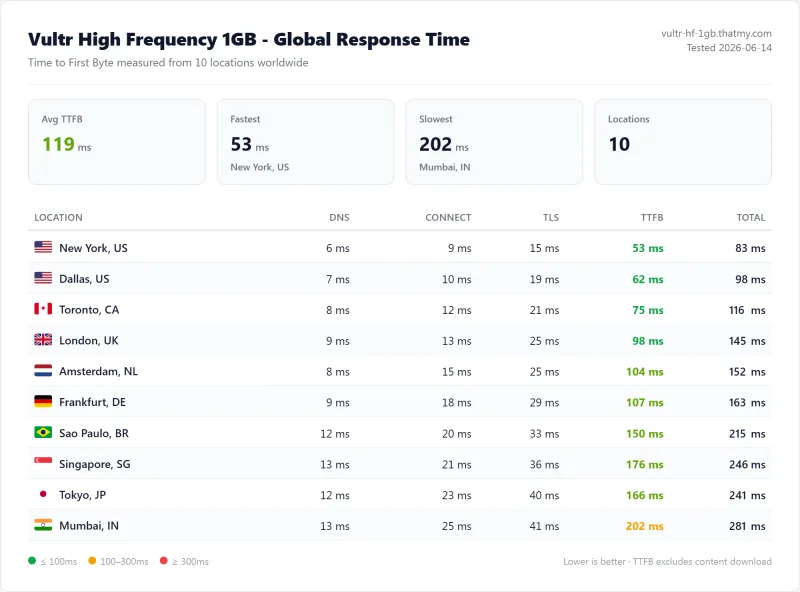The image size is (800, 592).
Task: Click the Brazilian flag beside Sao Paulo
Action: point(43,432)
